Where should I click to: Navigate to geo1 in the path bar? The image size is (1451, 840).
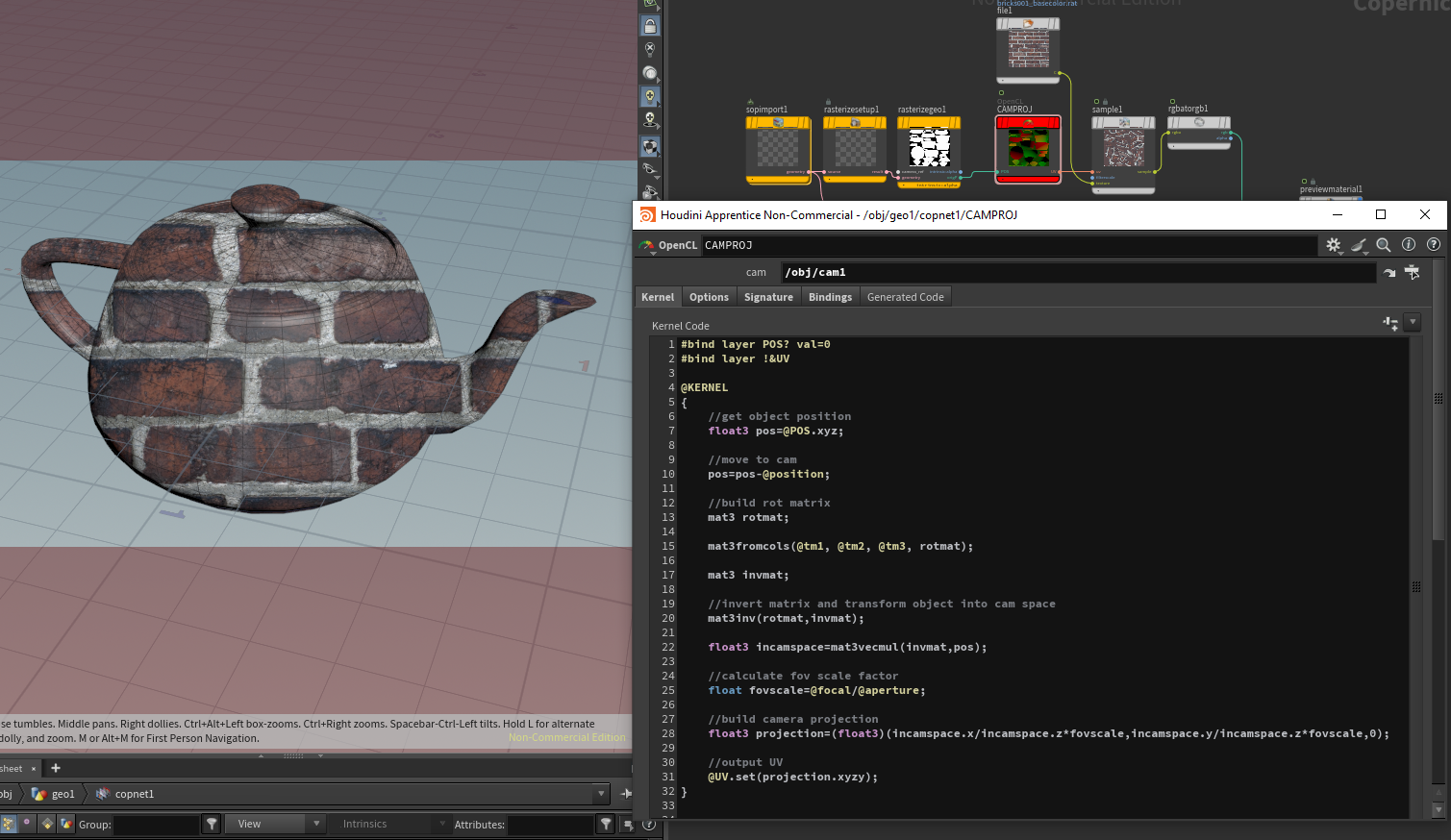[63, 794]
